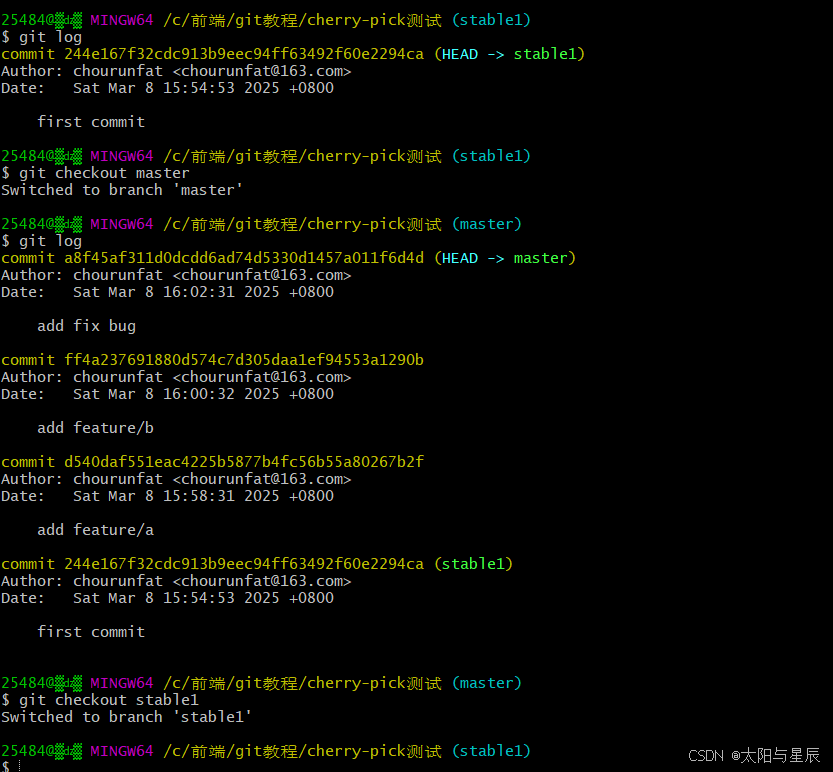Screen dimensions: 833x772
Task: Click commit hash a8f45af311d0dcdd6ad74d5330d1457a011f6d4d
Action: (x=244, y=258)
